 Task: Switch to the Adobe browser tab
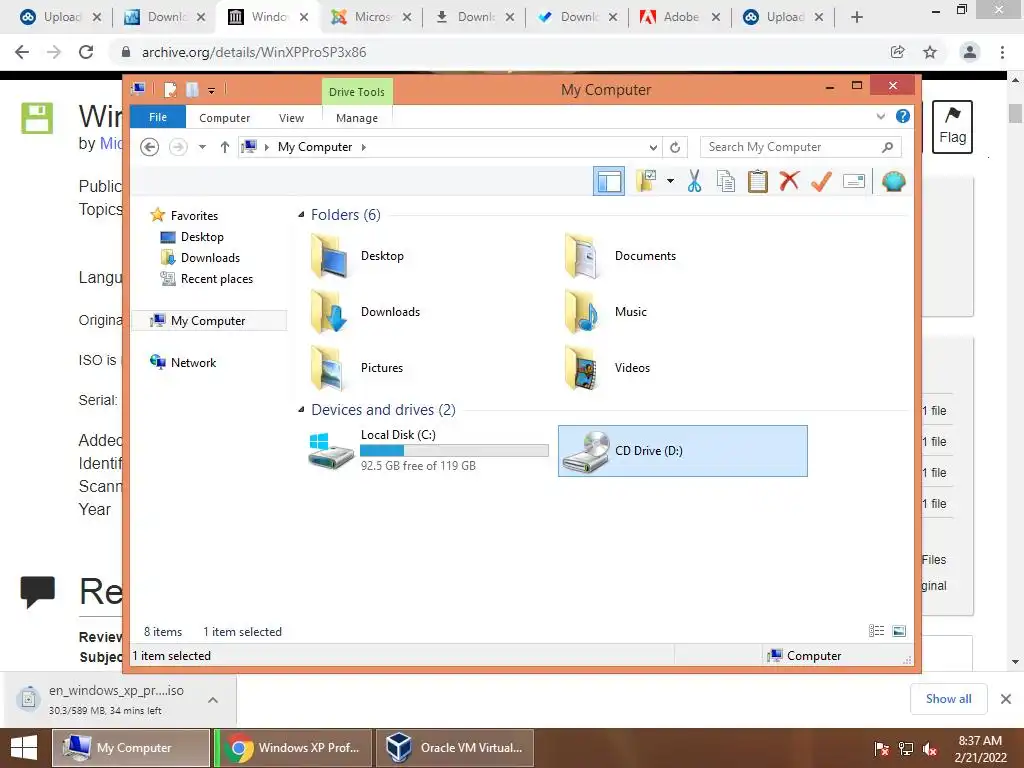pos(679,17)
